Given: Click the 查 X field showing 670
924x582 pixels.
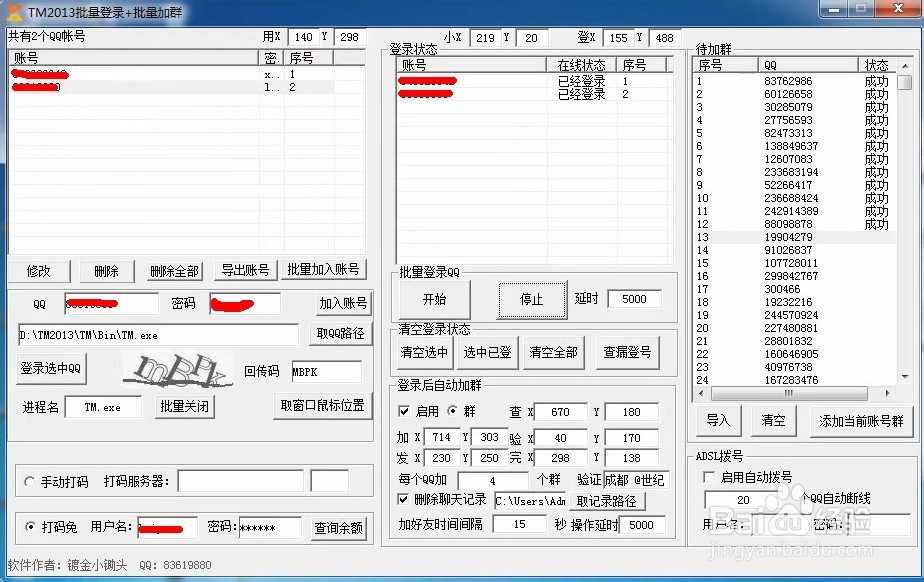Looking at the screenshot, I should tap(560, 412).
